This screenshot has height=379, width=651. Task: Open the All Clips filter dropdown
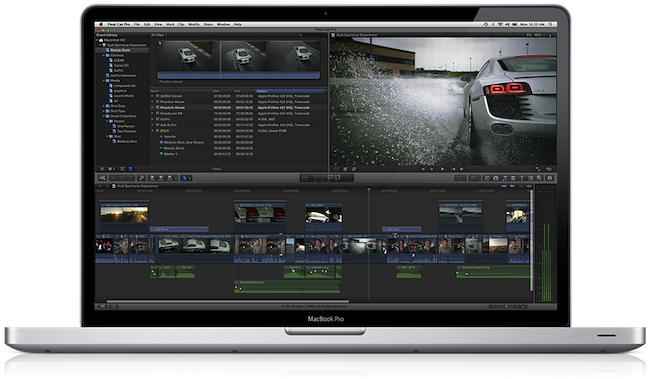(x=158, y=35)
